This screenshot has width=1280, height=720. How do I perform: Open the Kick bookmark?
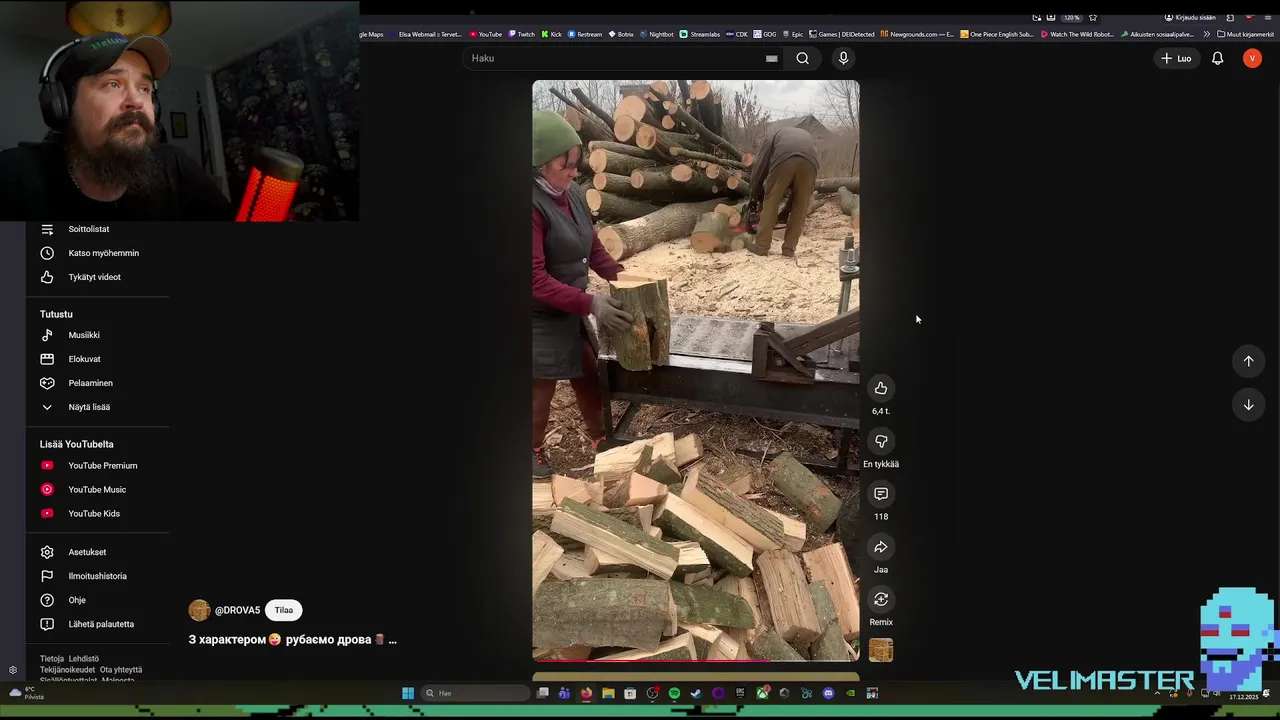552,34
